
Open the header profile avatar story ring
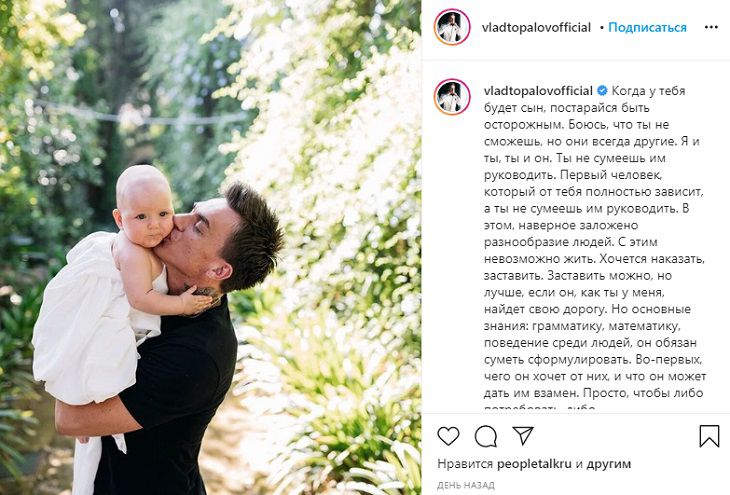[452, 27]
